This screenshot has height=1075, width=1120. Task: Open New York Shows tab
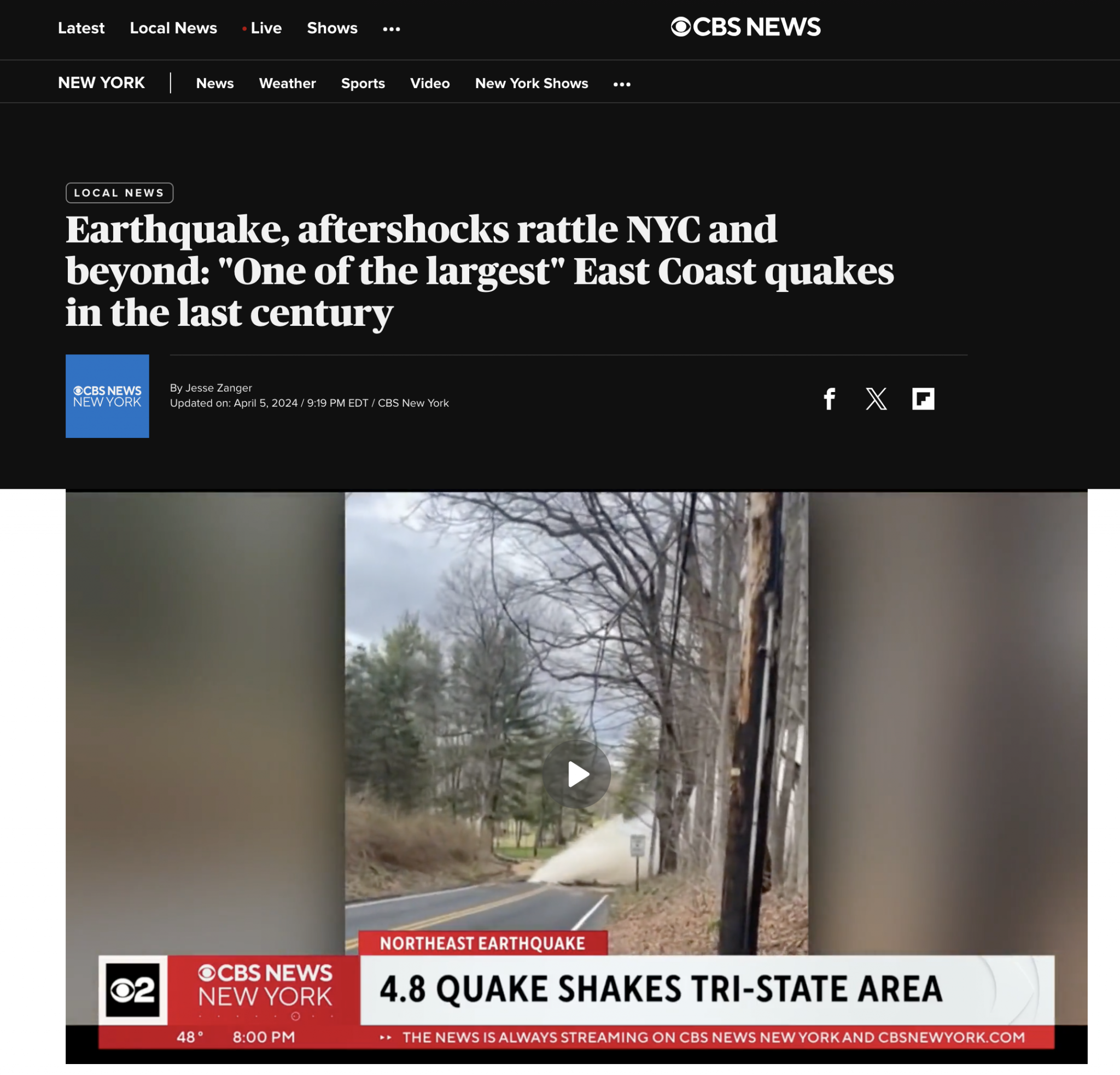click(532, 84)
